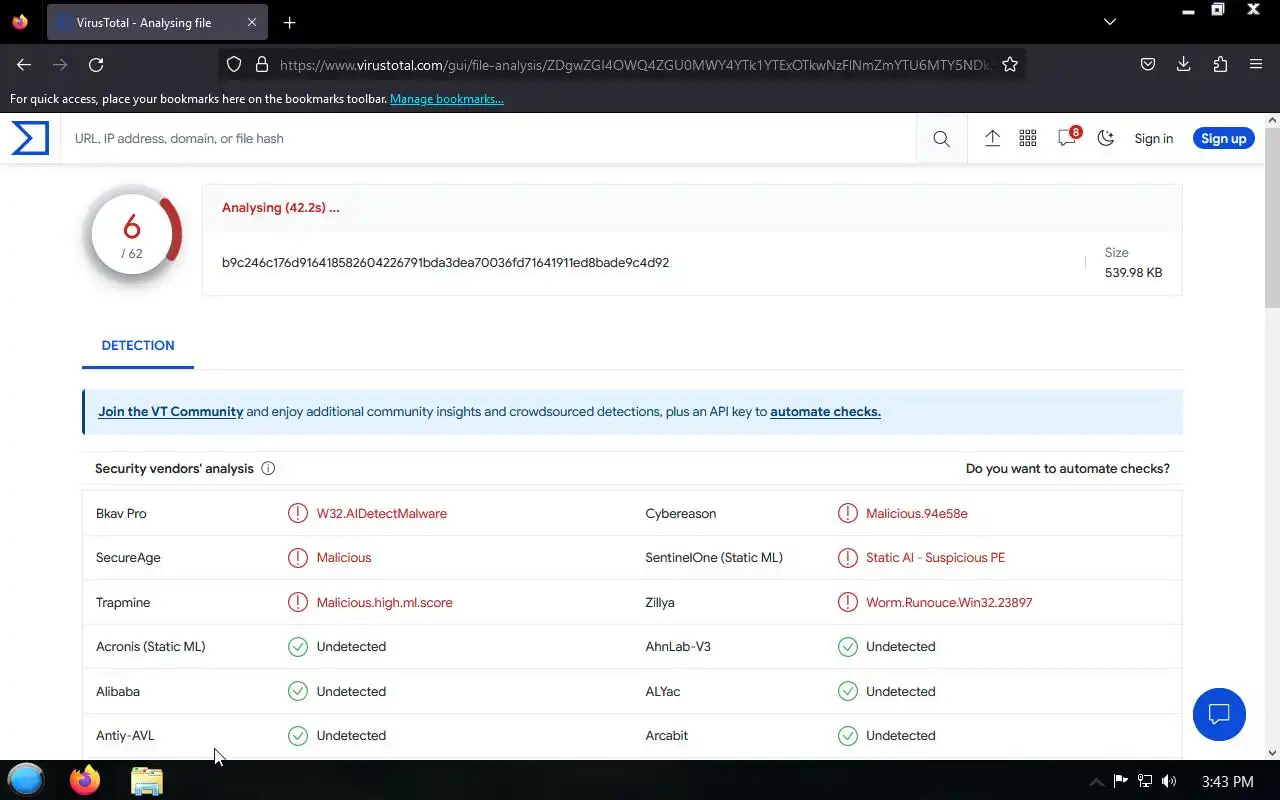
Task: Open the notifications icon with badge 8
Action: click(x=1067, y=138)
